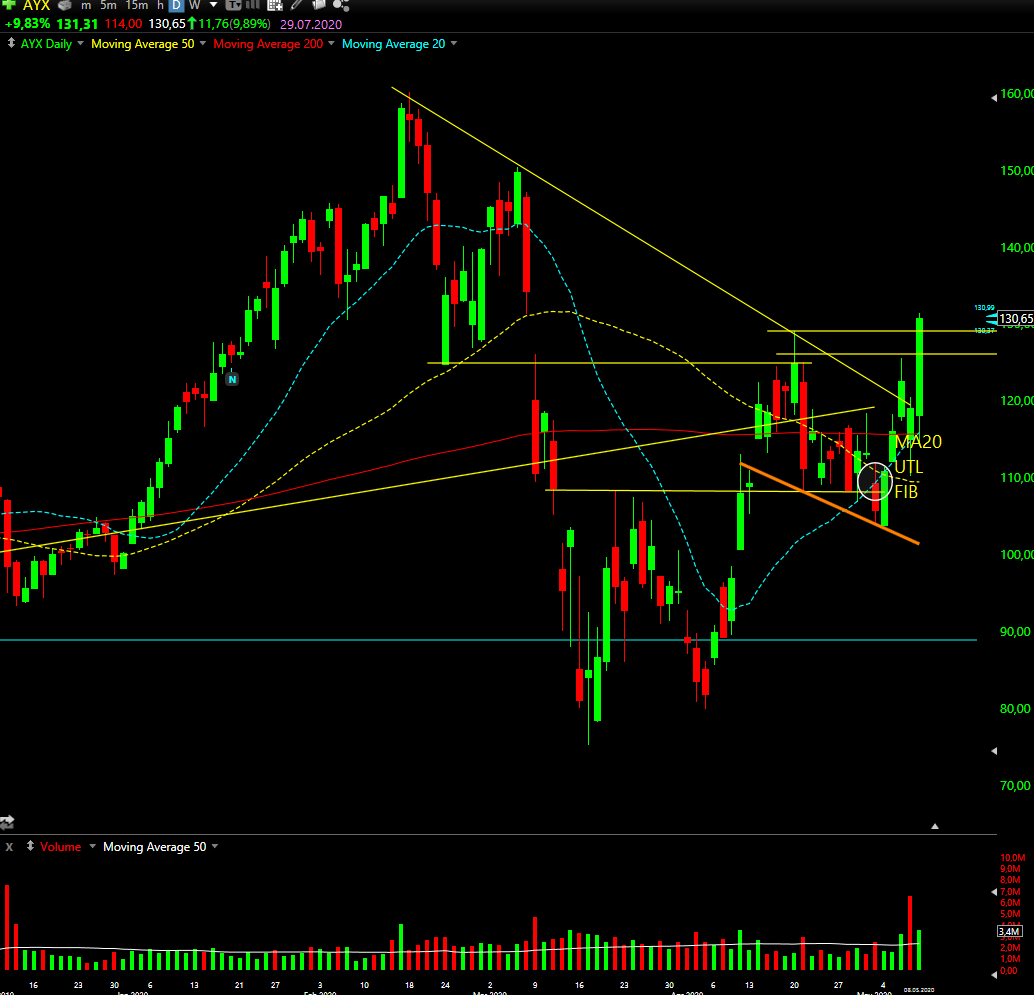Open the Moving Average 200 dropdown
1034x995 pixels.
[331, 44]
